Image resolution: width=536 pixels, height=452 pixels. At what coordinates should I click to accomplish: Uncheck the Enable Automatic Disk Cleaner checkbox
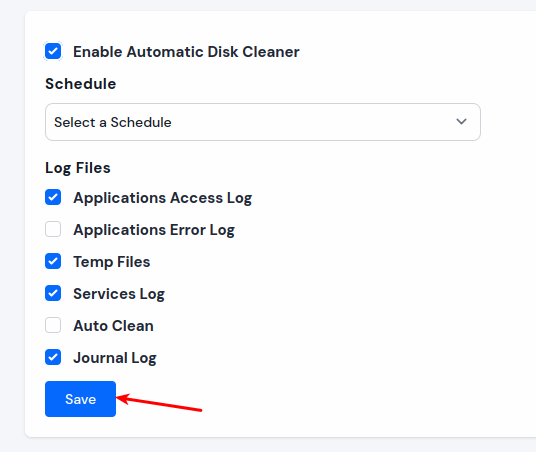coord(53,52)
